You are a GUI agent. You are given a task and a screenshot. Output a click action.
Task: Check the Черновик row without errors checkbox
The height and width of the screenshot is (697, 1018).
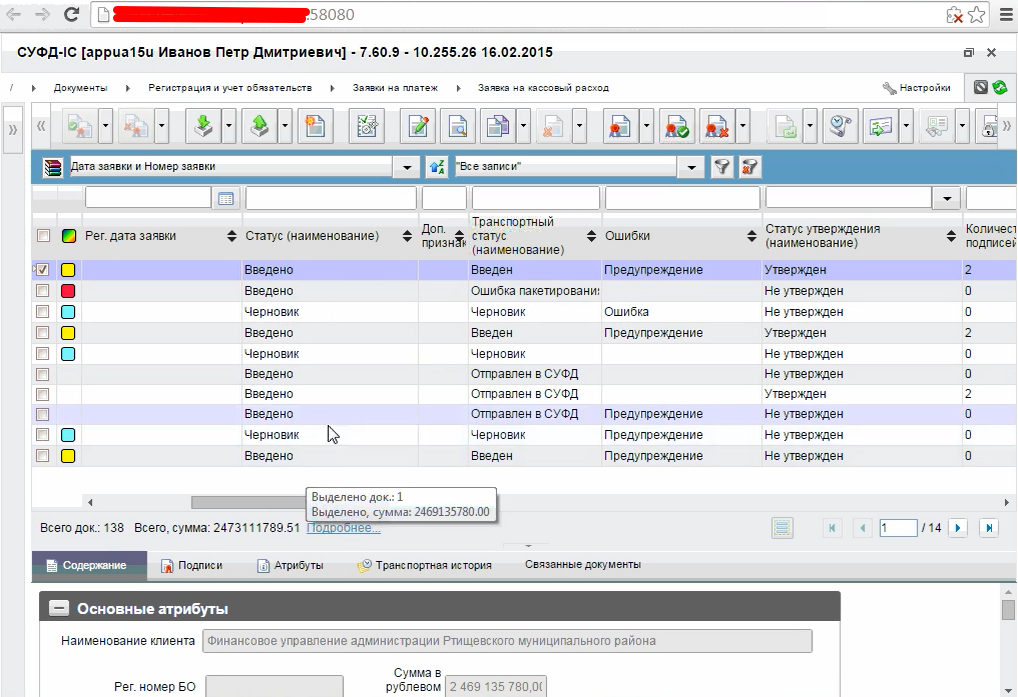pyautogui.click(x=42, y=354)
